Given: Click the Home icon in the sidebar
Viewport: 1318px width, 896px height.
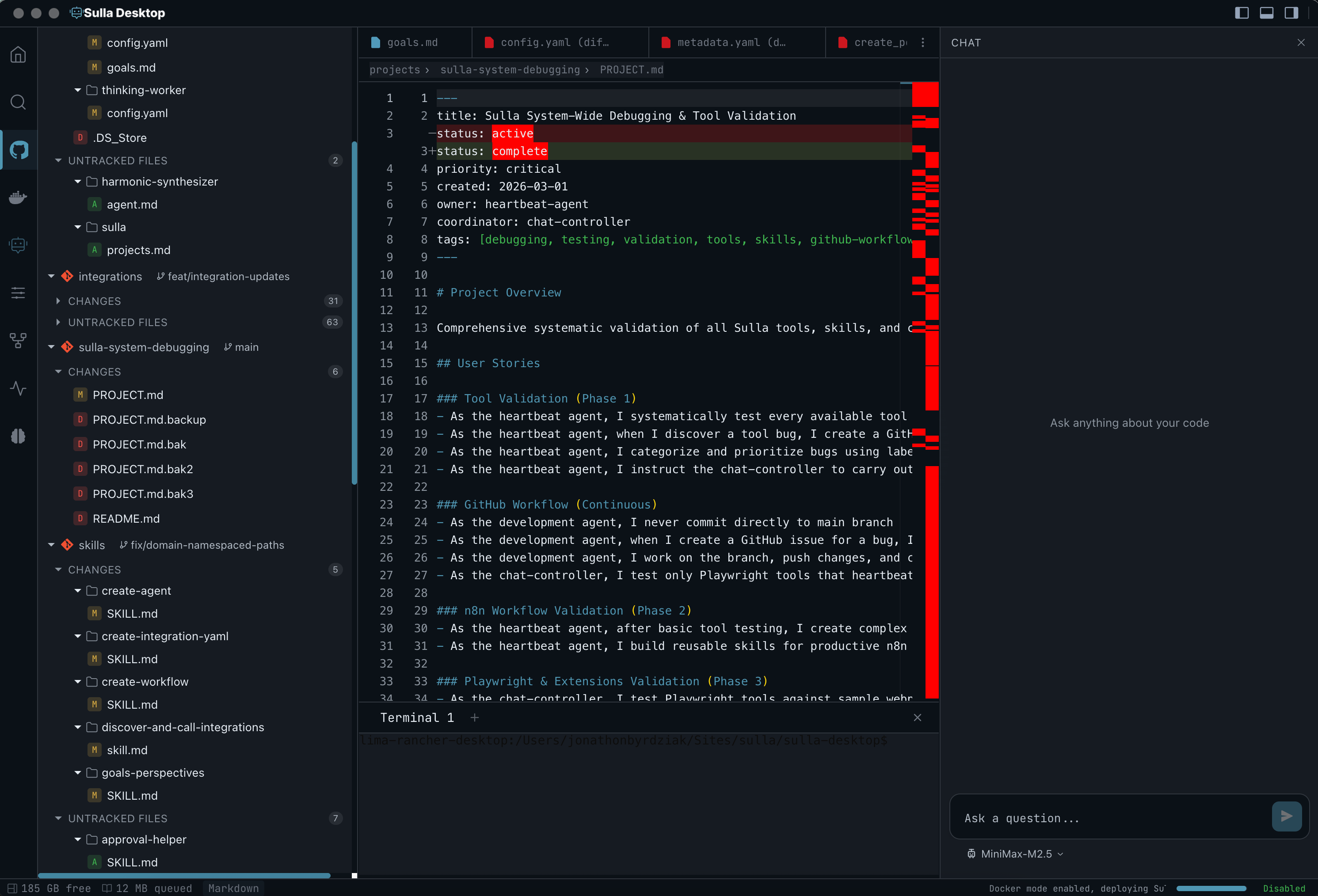Looking at the screenshot, I should pyautogui.click(x=18, y=54).
